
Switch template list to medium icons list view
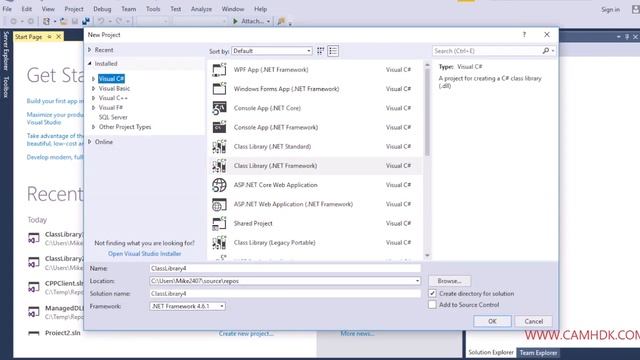[x=333, y=51]
